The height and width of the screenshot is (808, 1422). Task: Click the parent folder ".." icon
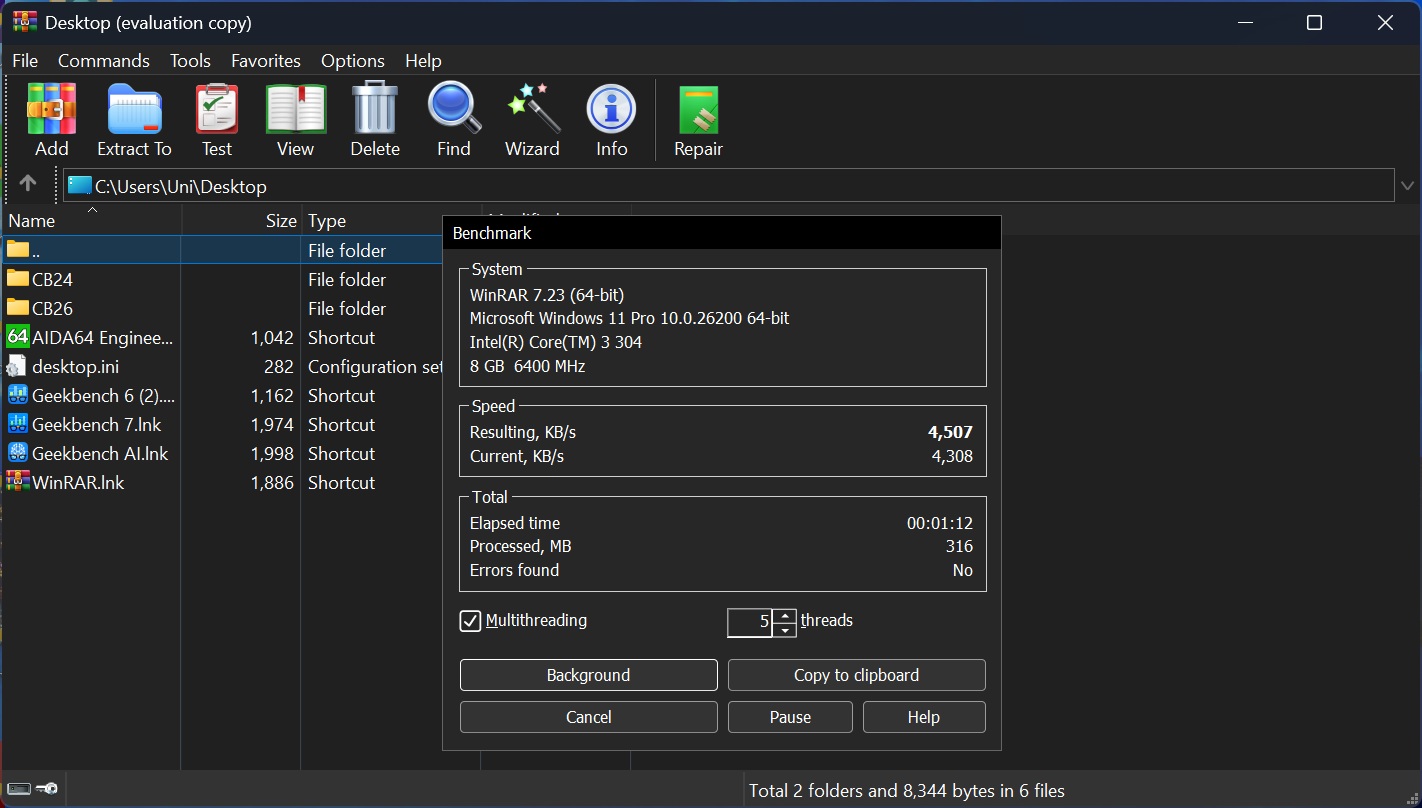click(x=18, y=249)
